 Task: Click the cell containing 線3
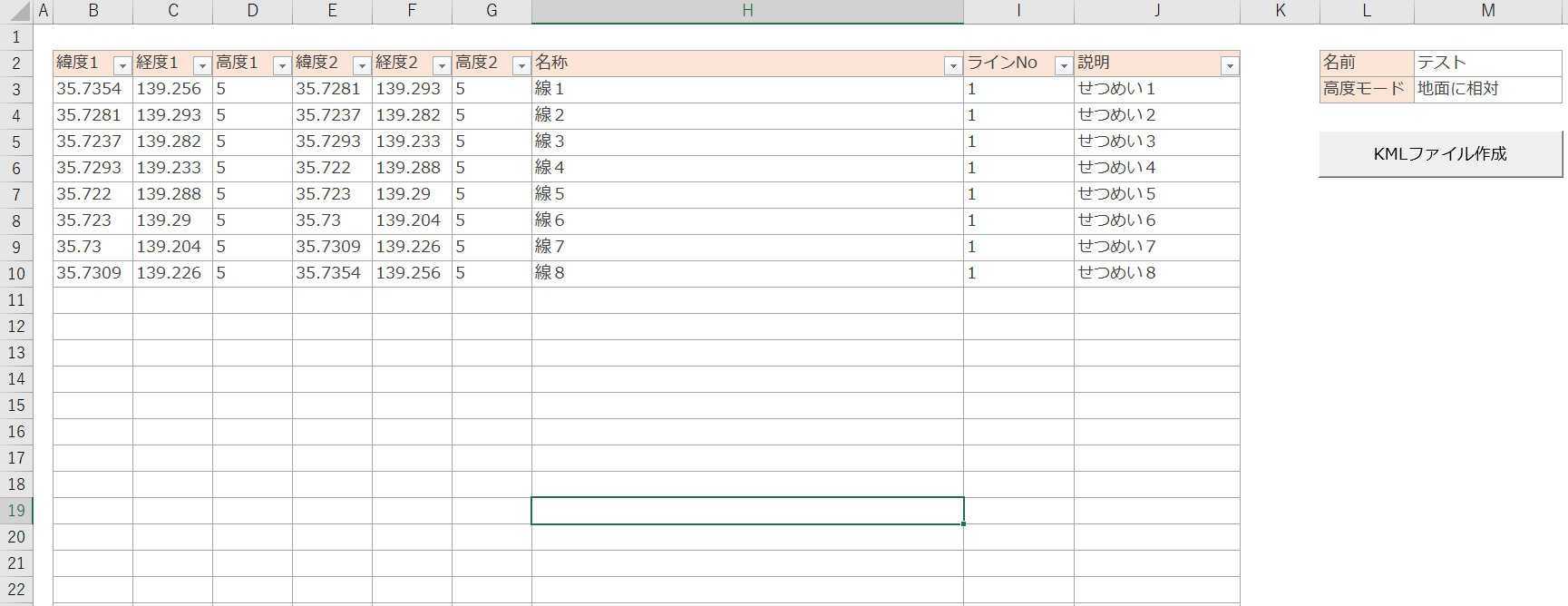click(746, 142)
